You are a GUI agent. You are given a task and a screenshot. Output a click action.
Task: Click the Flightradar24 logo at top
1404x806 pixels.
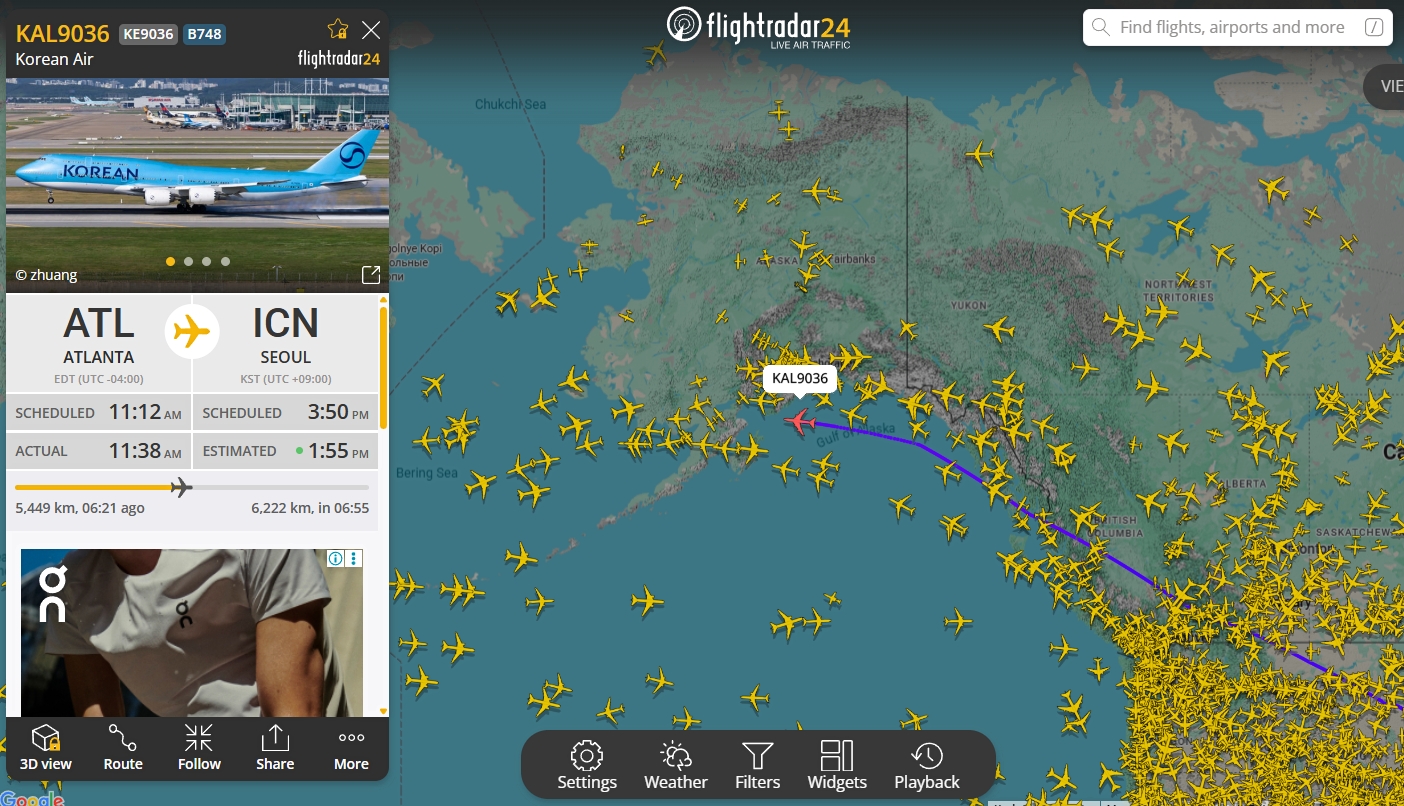click(759, 27)
